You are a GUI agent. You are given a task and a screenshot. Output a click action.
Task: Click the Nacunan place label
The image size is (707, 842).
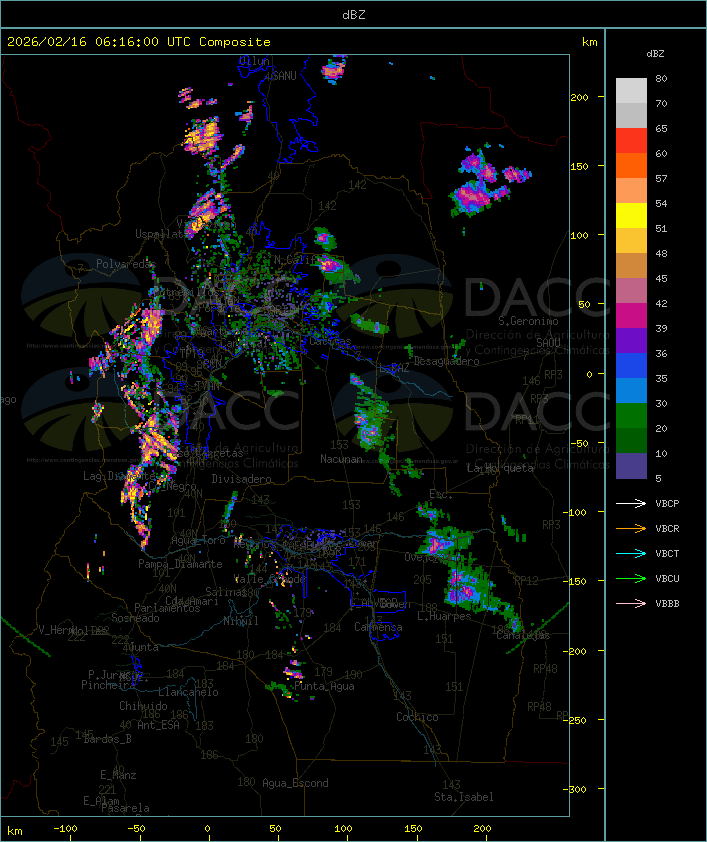tap(341, 459)
